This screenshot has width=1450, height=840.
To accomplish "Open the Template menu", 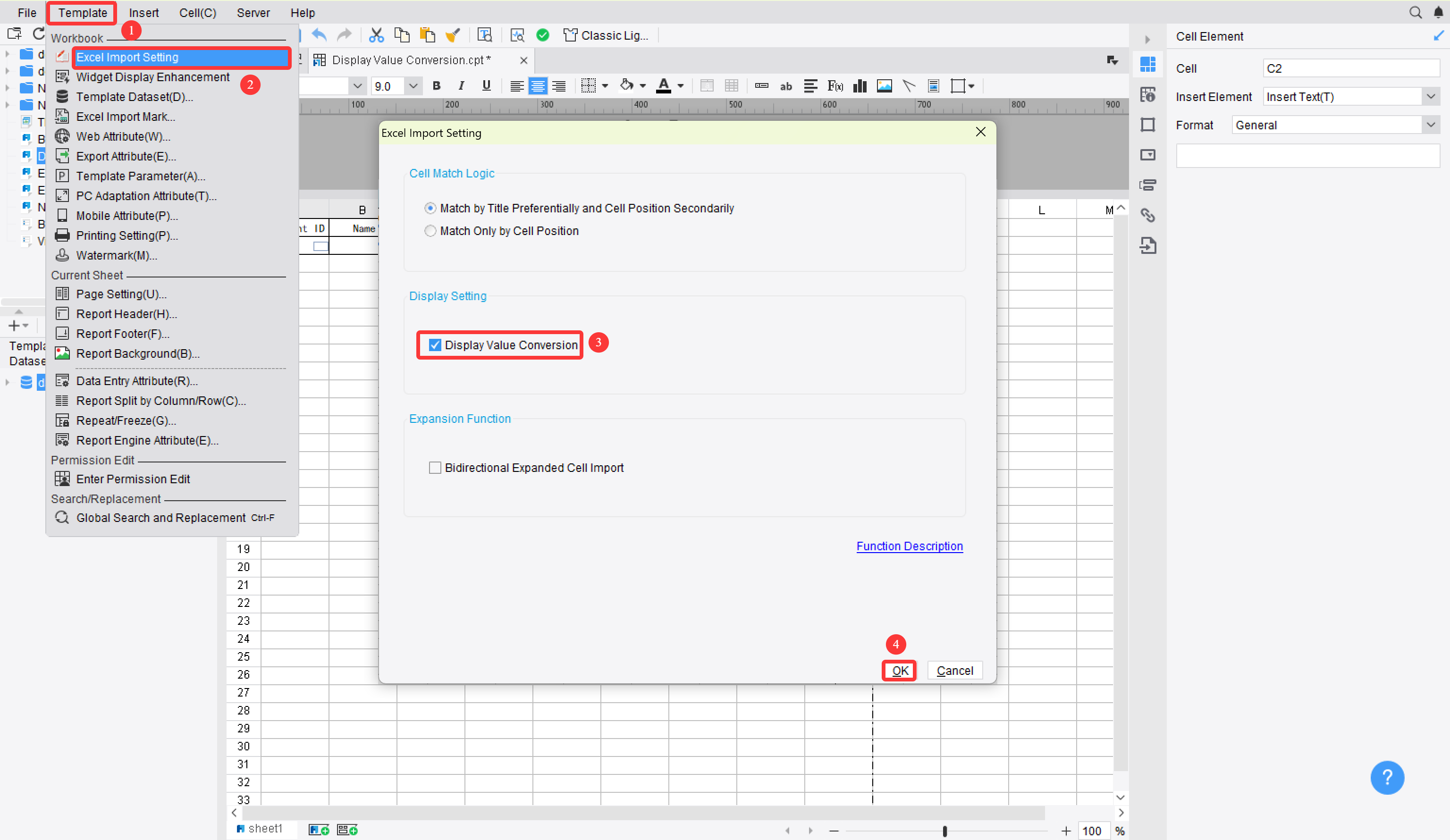I will [x=82, y=13].
